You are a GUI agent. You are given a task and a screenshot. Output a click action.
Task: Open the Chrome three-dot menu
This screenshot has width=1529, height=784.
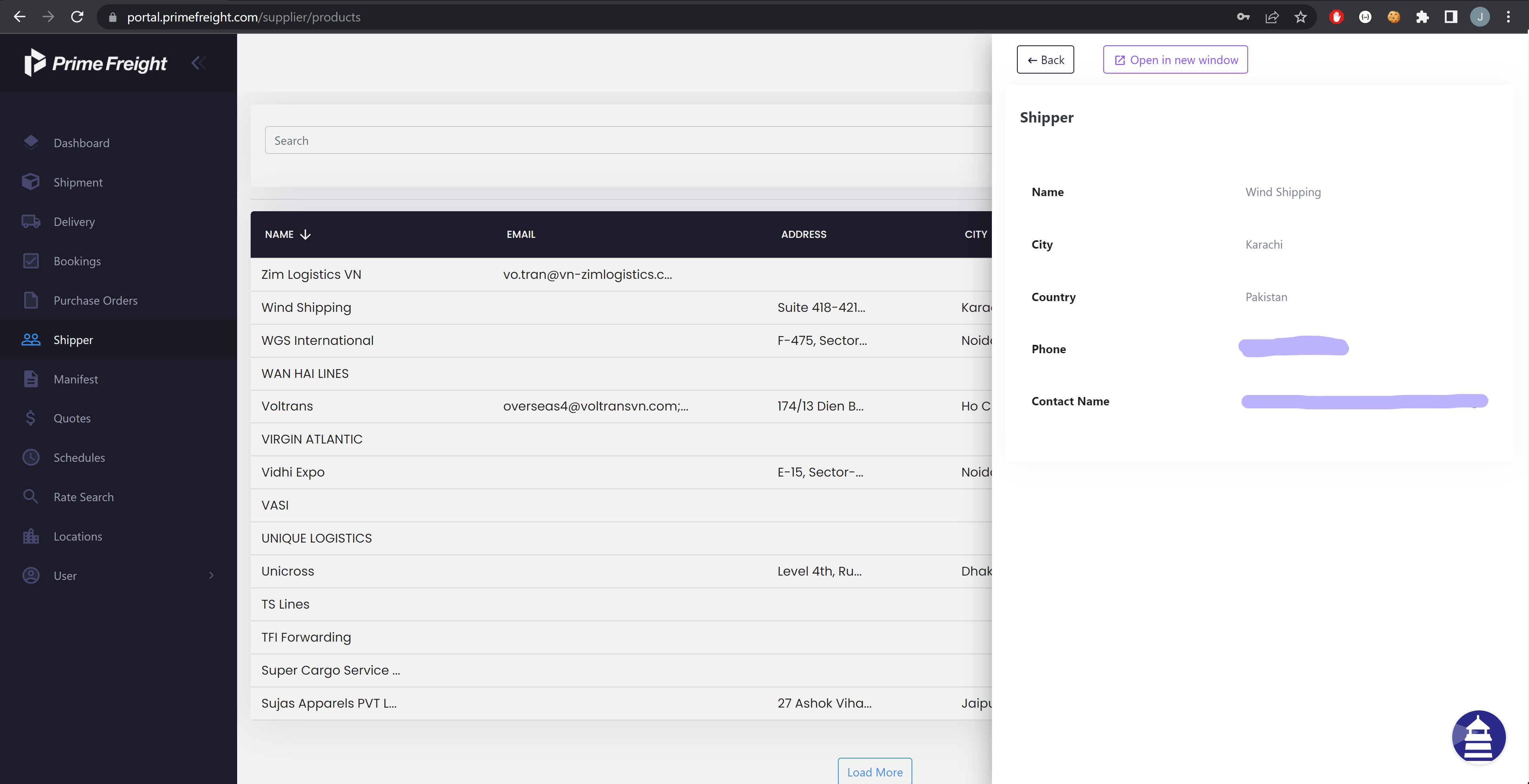pyautogui.click(x=1508, y=17)
